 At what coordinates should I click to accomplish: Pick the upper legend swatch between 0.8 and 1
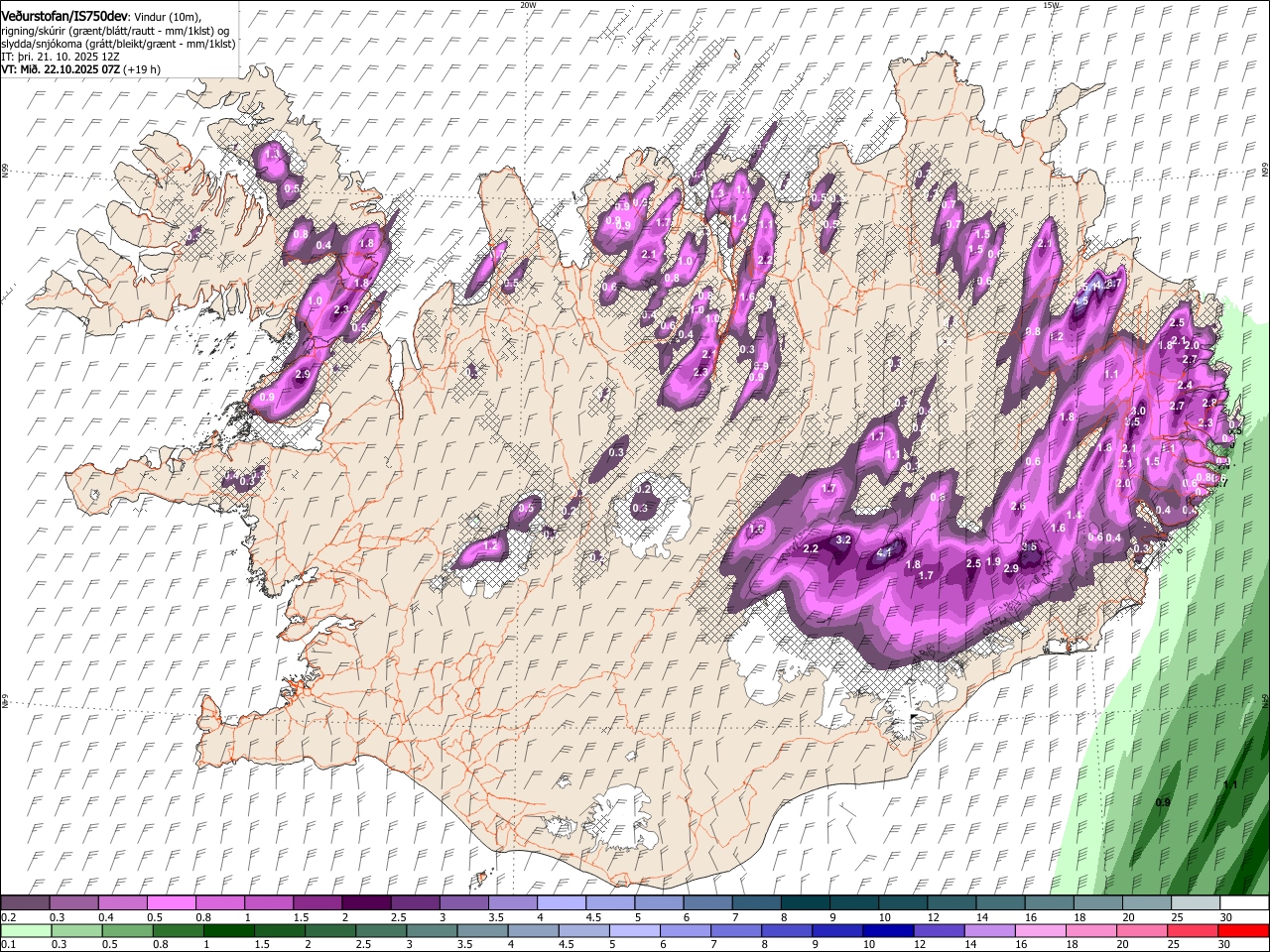pos(220,903)
